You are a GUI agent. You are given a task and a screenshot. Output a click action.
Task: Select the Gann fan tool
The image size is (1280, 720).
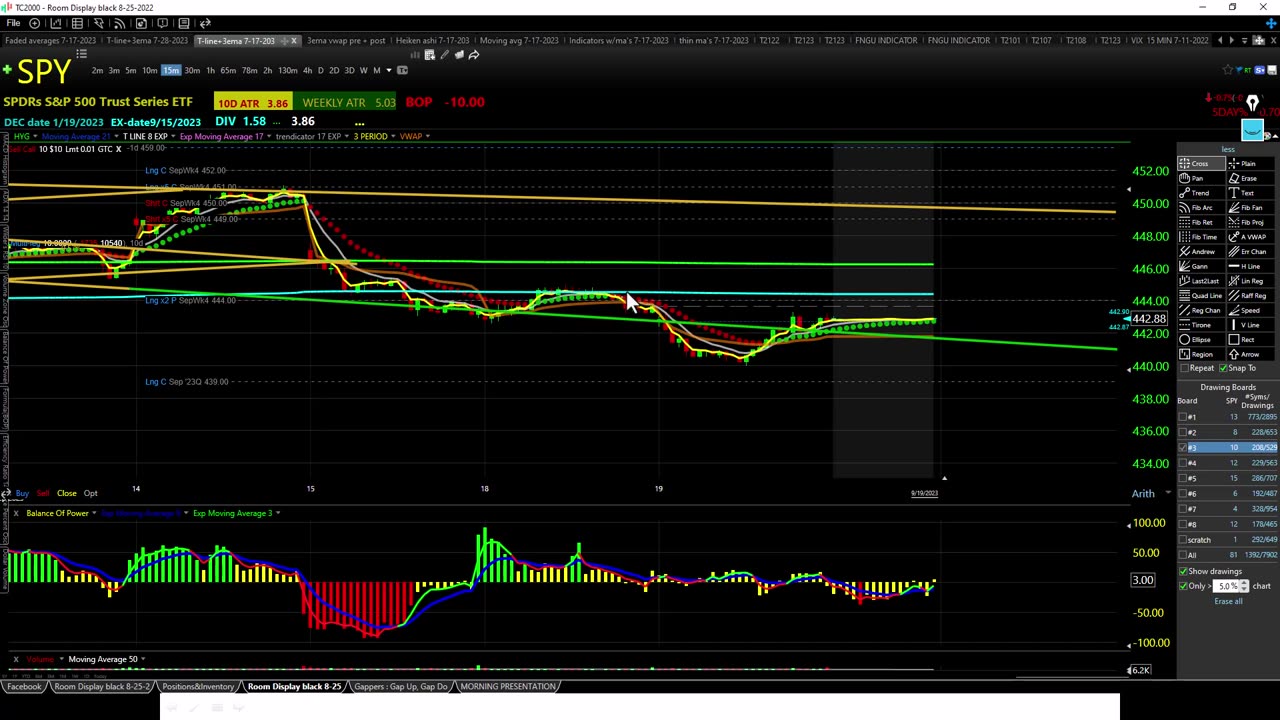[x=1201, y=266]
